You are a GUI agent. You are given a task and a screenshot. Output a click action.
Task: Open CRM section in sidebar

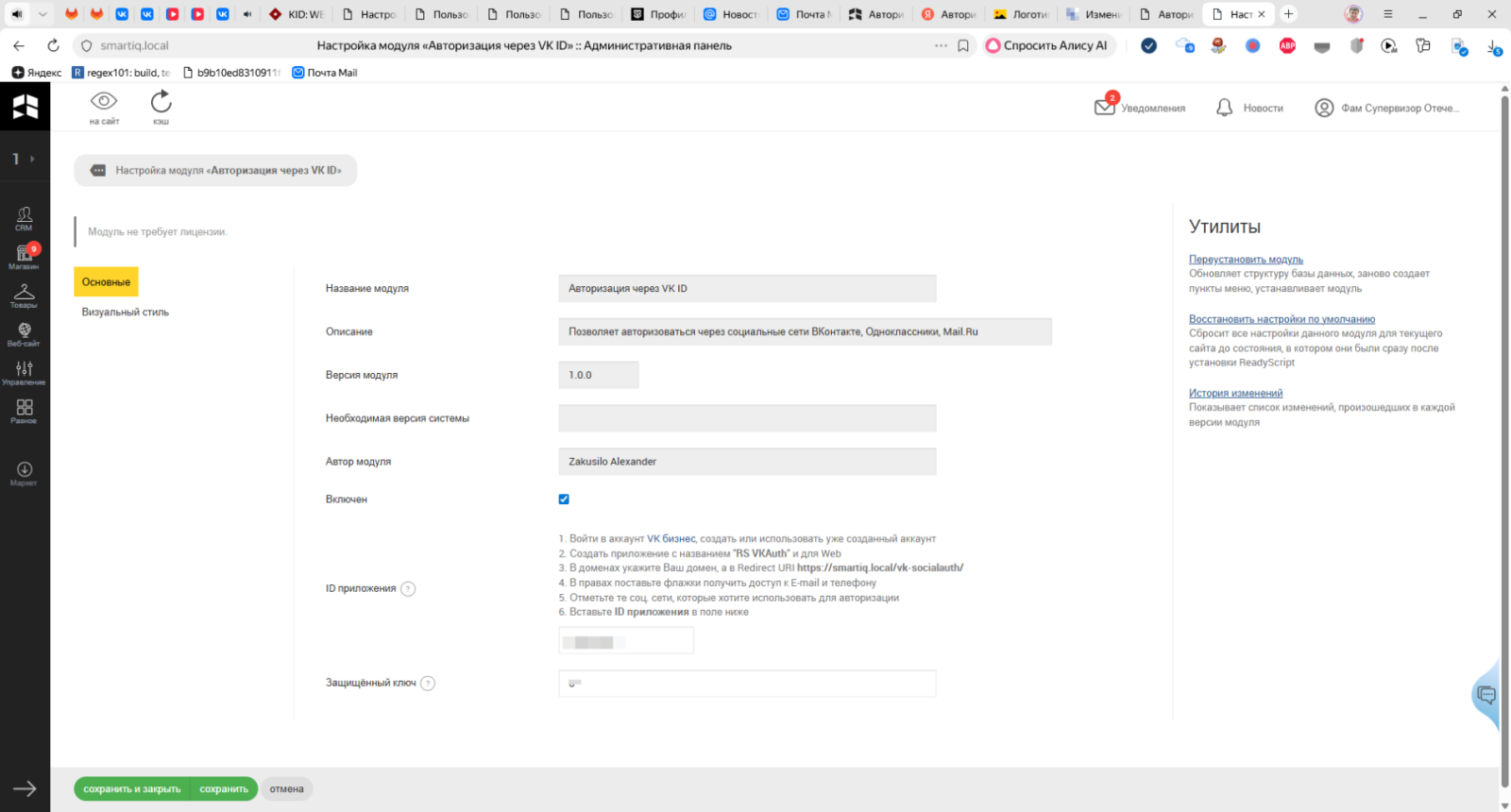point(24,218)
